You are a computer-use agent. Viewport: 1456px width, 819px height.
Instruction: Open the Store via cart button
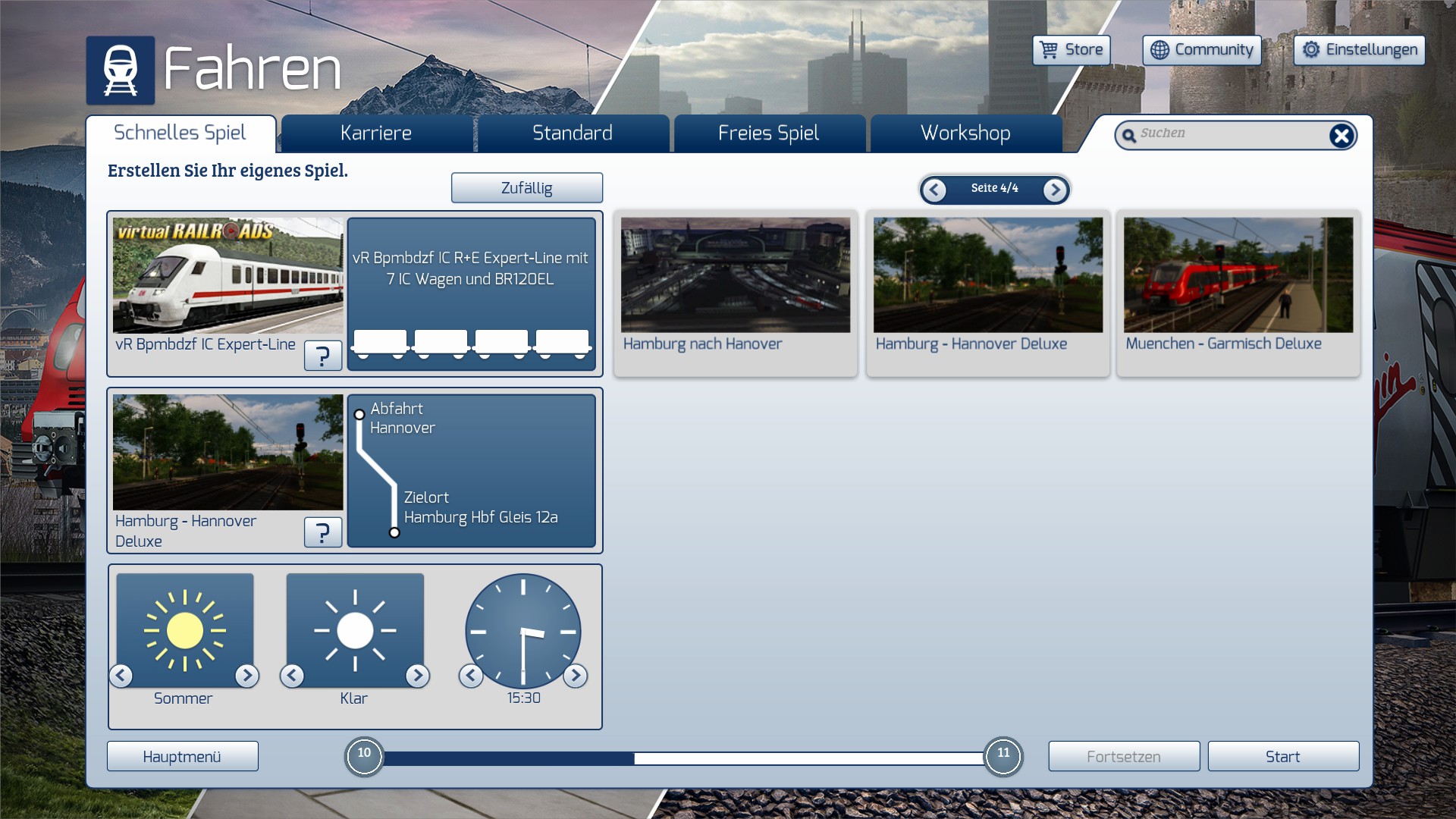pyautogui.click(x=1071, y=50)
